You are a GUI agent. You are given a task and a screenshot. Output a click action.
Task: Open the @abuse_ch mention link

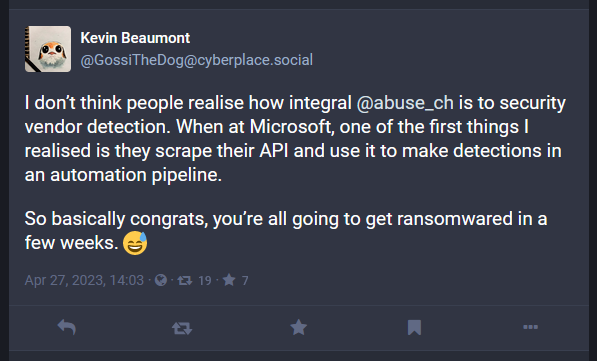pyautogui.click(x=405, y=103)
